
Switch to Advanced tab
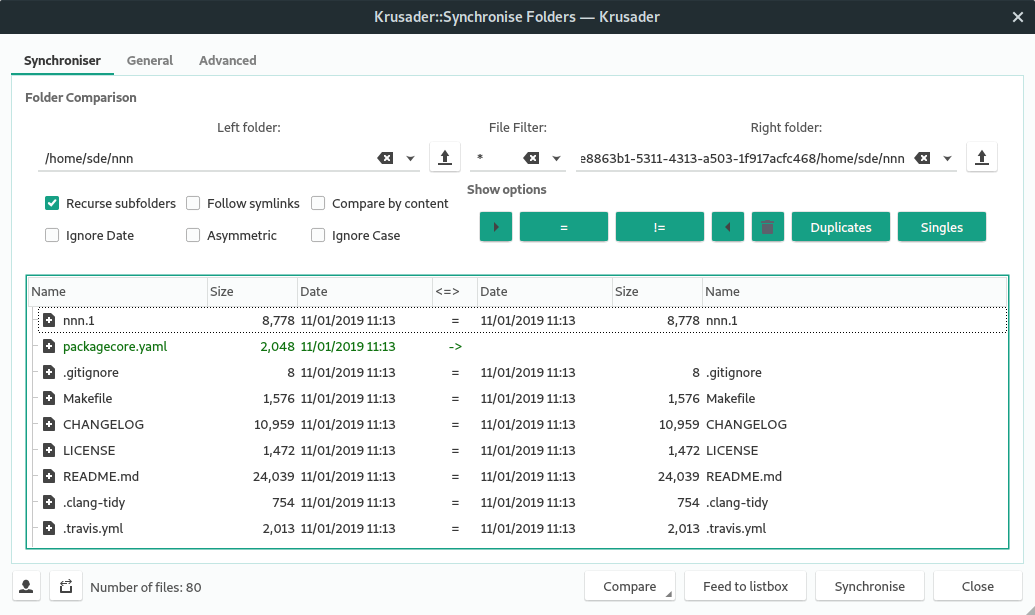click(228, 61)
